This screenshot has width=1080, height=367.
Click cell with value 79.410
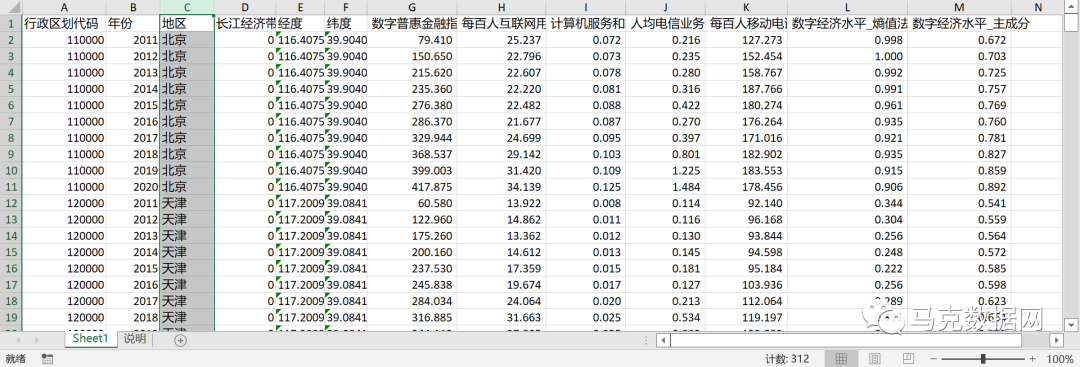413,40
